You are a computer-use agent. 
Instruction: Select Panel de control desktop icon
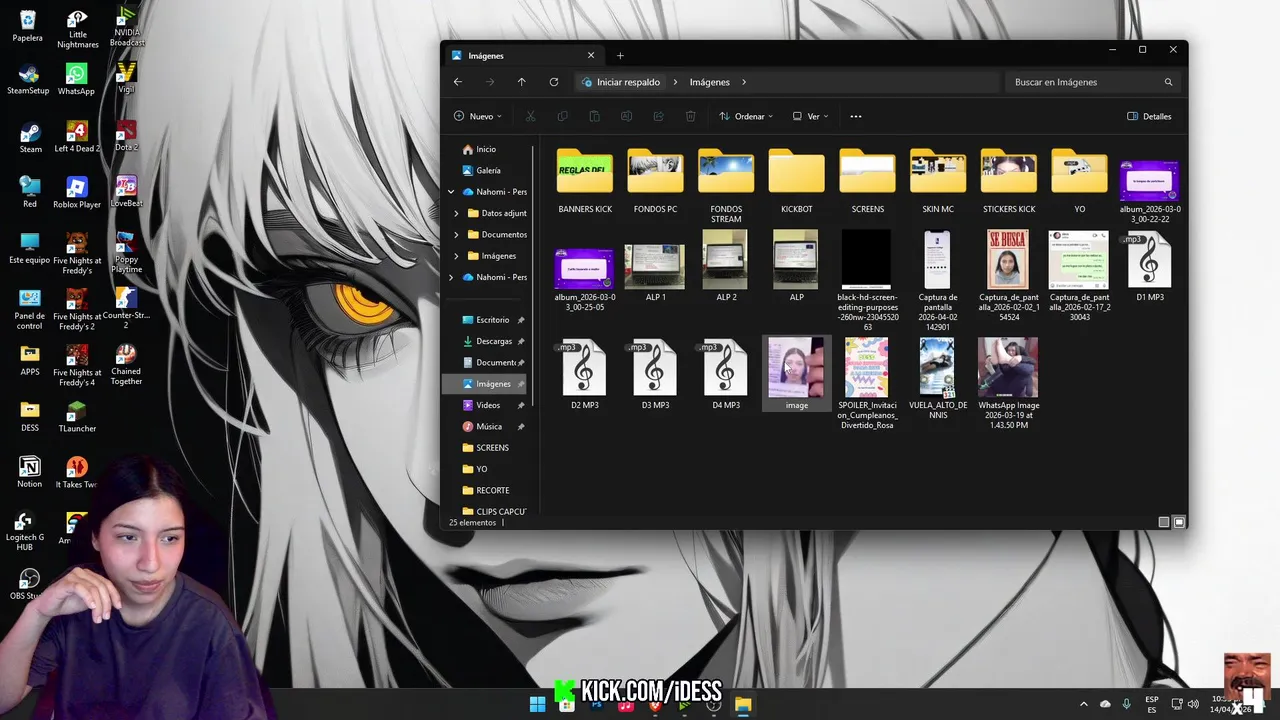coord(30,310)
